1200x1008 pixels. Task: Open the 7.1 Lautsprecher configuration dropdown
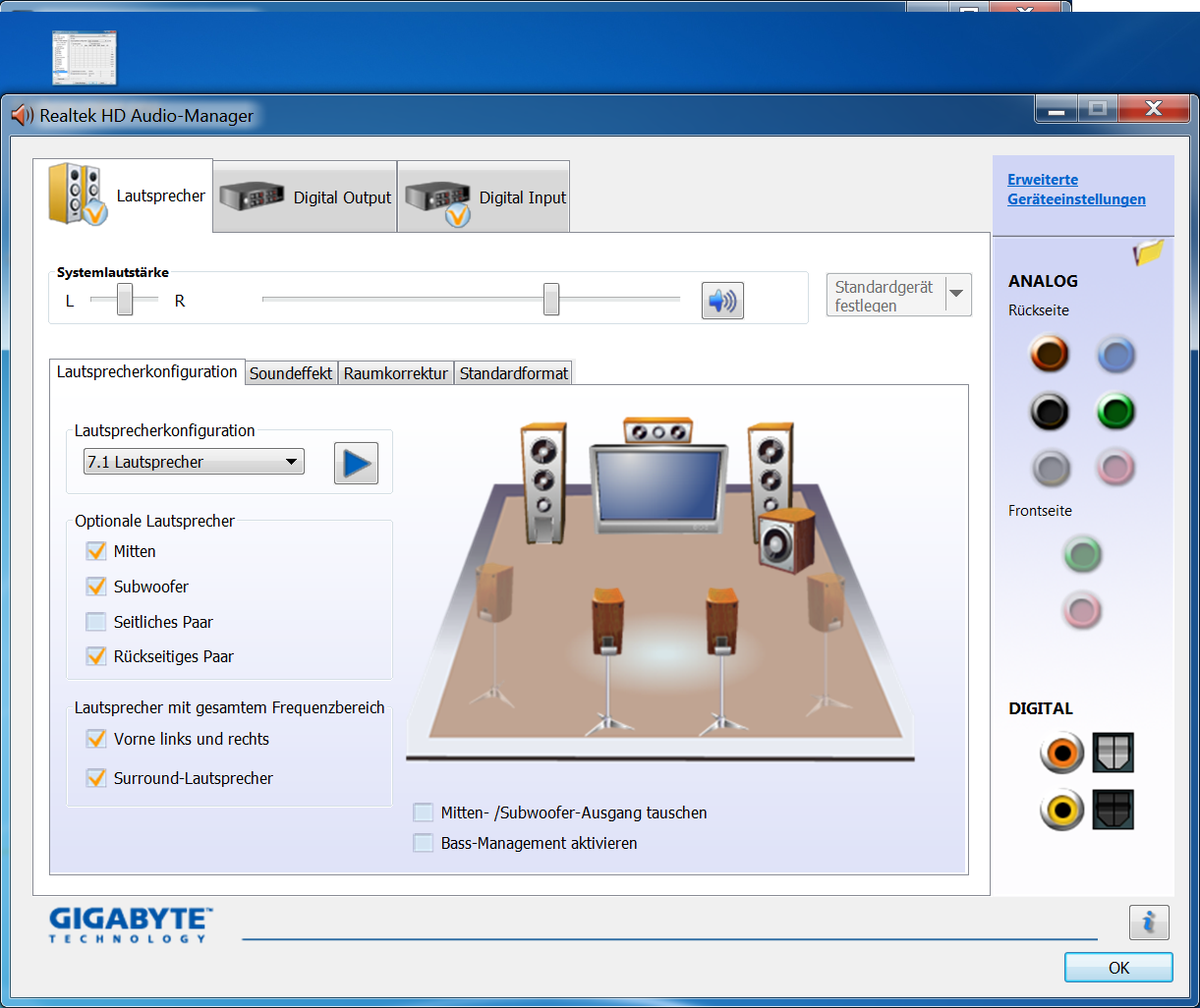click(194, 462)
